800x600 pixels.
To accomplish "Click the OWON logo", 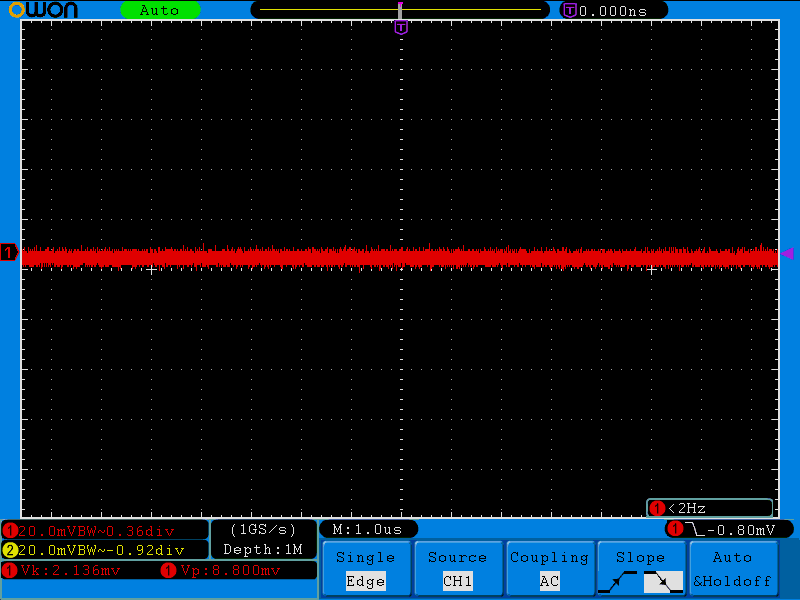I will (43, 10).
